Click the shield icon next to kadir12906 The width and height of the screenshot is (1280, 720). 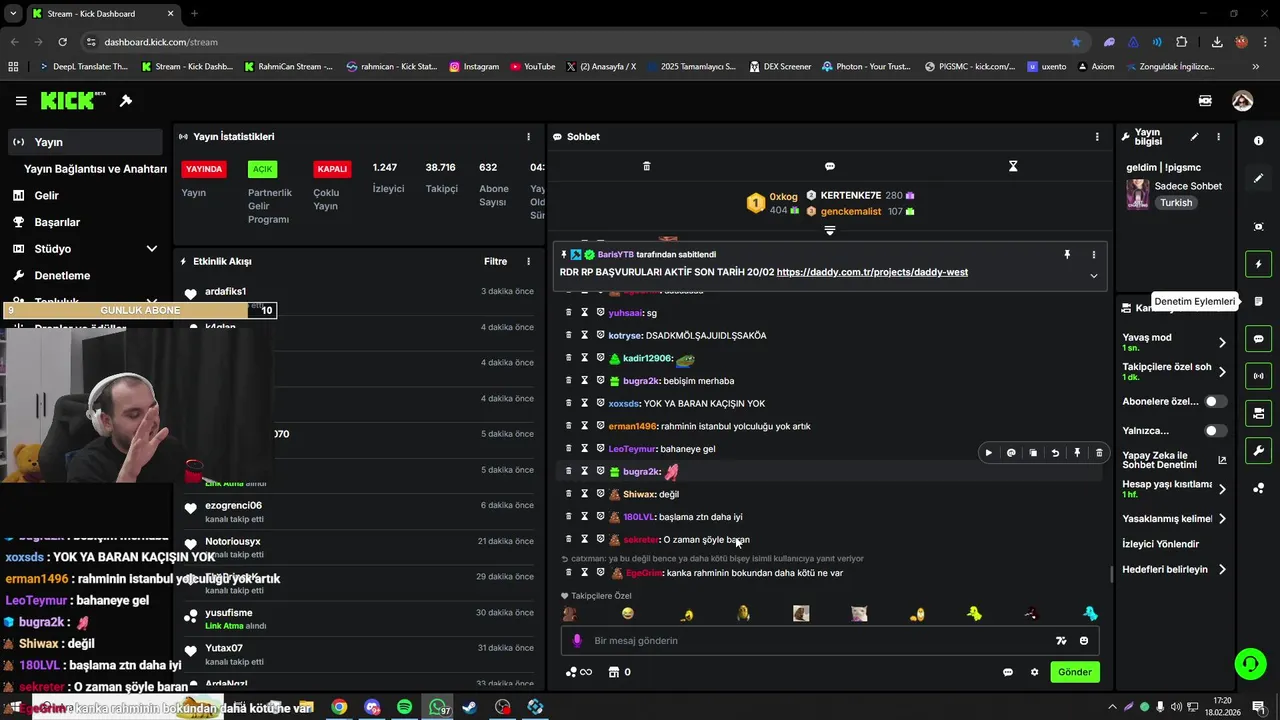601,358
